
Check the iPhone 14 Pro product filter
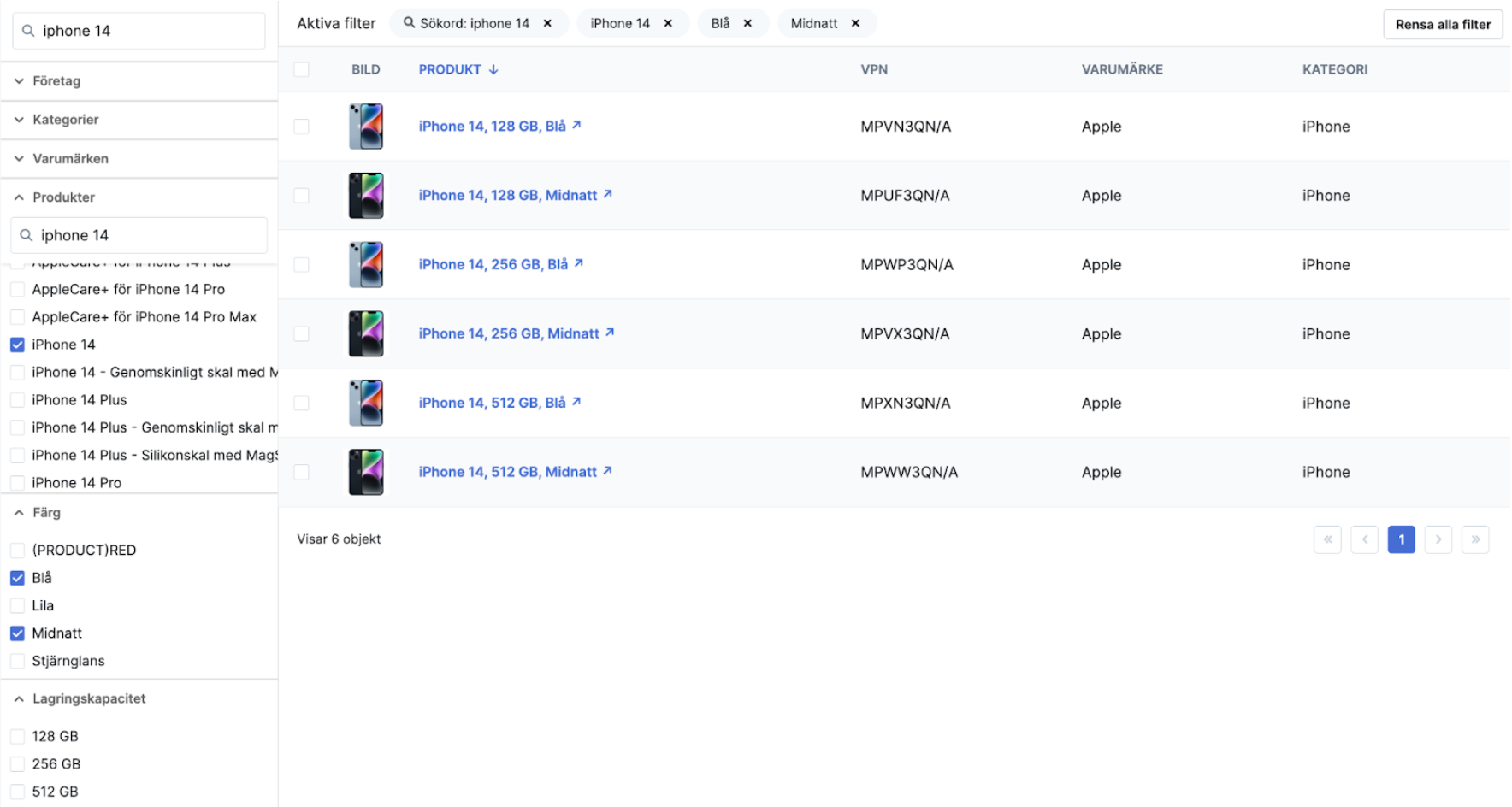(17, 483)
